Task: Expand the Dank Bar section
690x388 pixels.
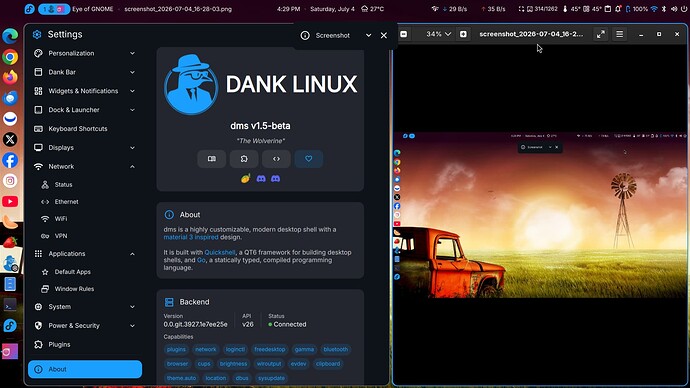Action: point(84,72)
